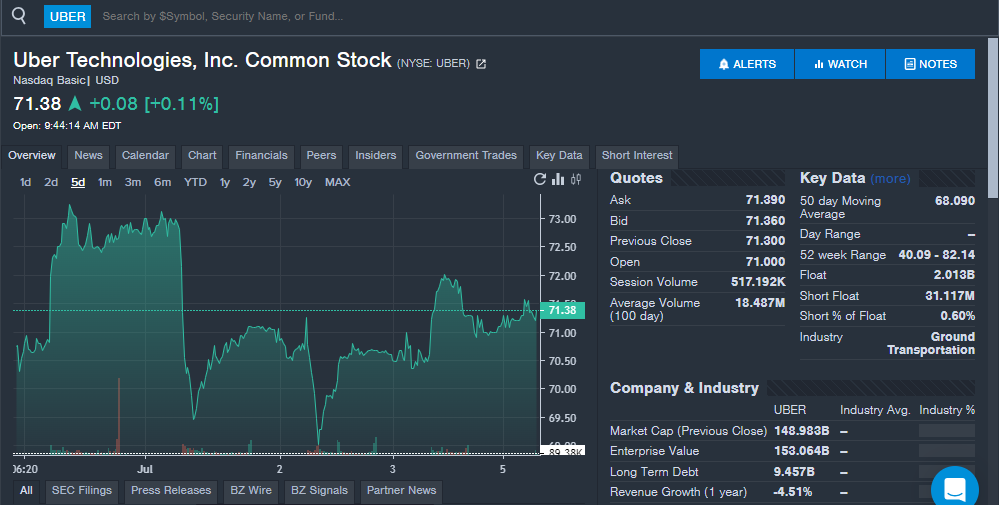Viewport: 999px width, 505px height.
Task: Filter news by BZ Signals
Action: (x=319, y=491)
